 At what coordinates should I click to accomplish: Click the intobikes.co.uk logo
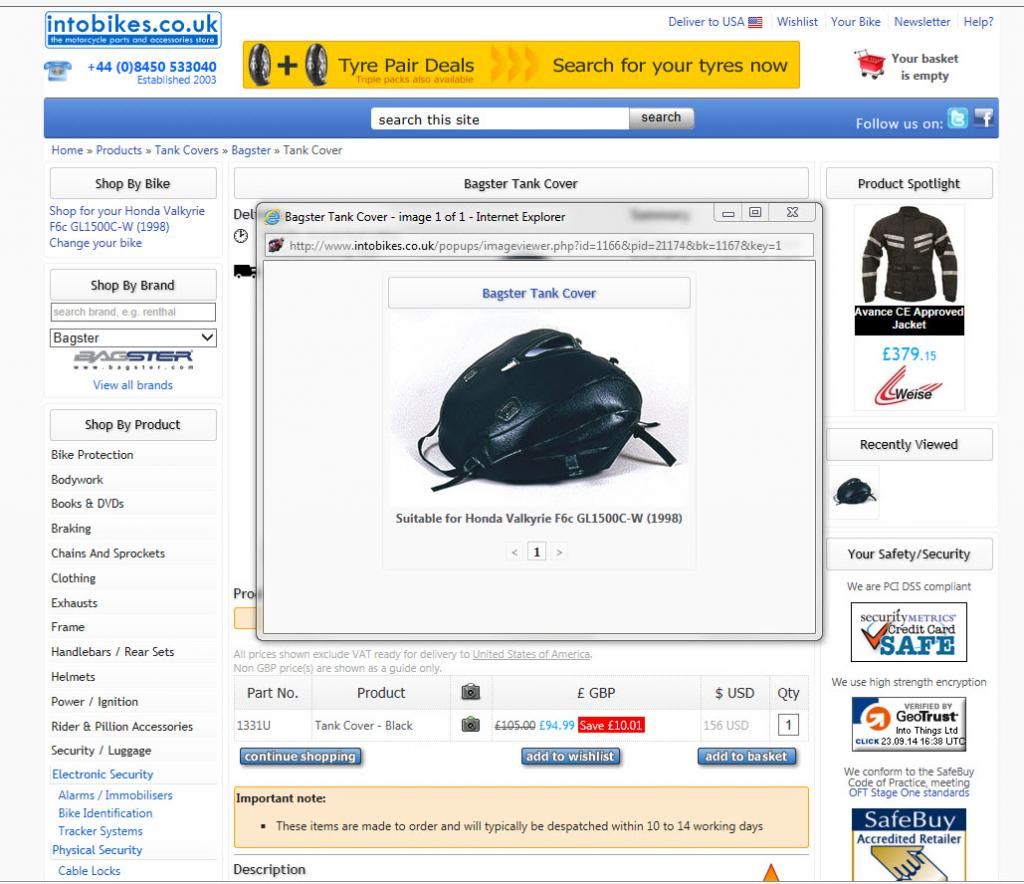(x=133, y=29)
